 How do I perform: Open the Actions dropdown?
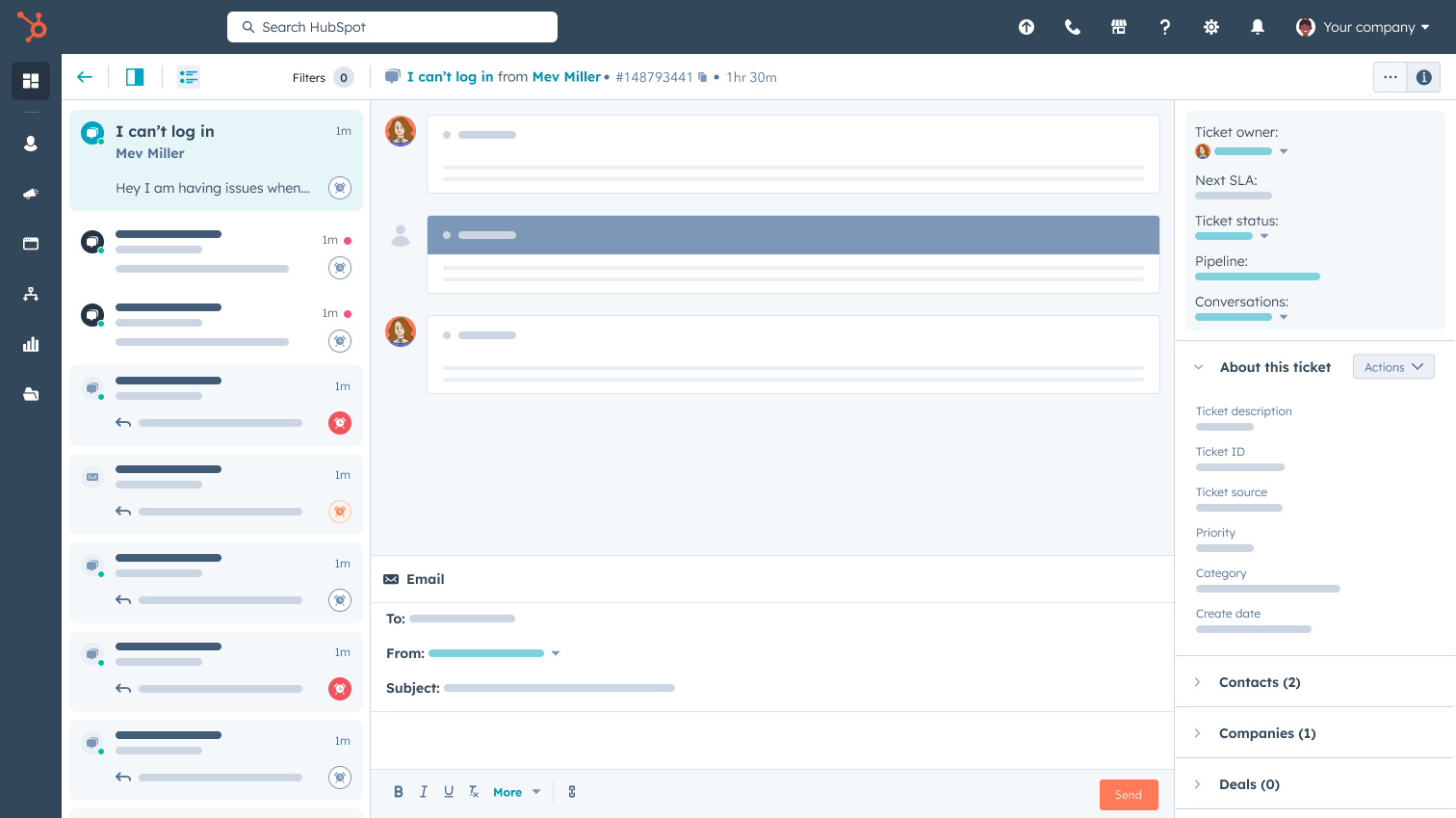pos(1392,367)
